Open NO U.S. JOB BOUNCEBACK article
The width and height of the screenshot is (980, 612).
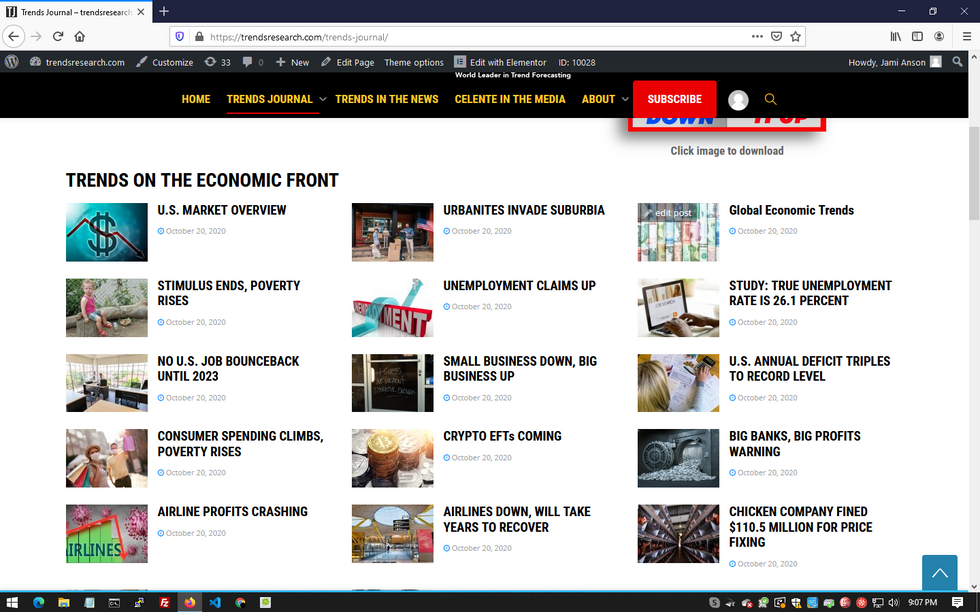pyautogui.click(x=228, y=369)
